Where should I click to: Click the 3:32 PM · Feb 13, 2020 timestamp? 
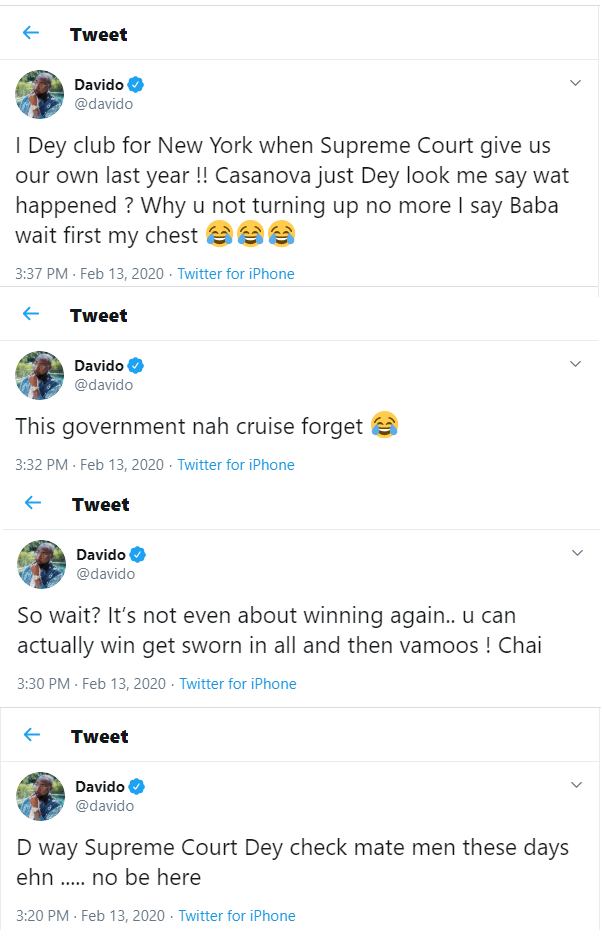tap(90, 465)
